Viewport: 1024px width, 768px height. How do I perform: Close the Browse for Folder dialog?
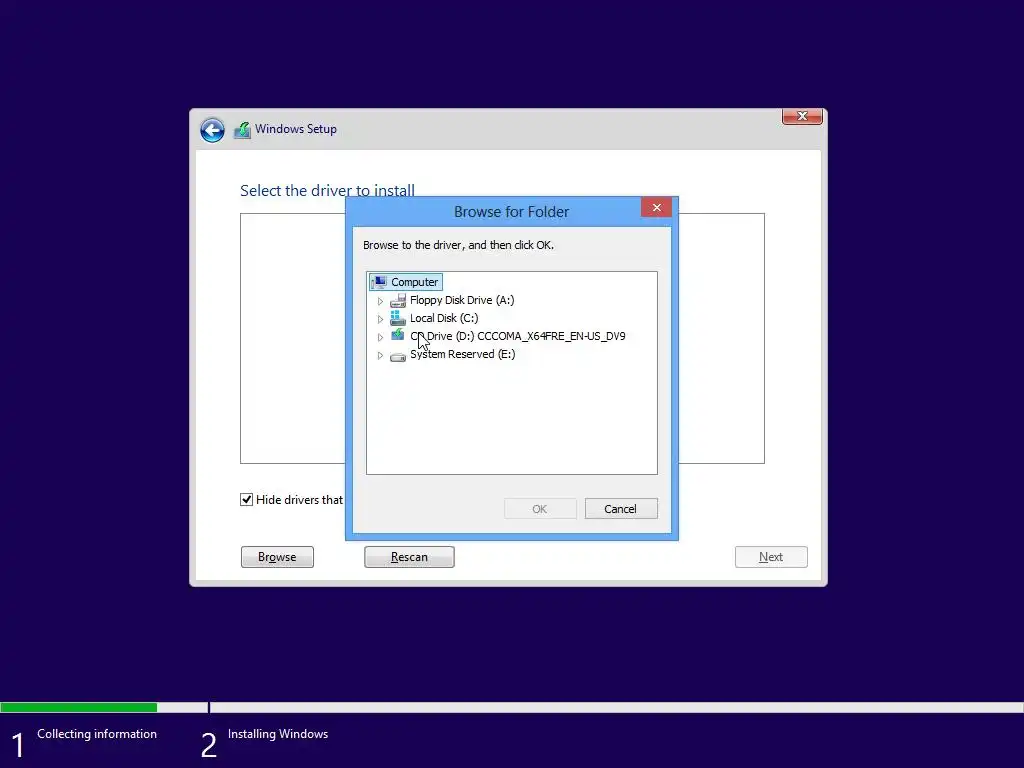pos(656,208)
